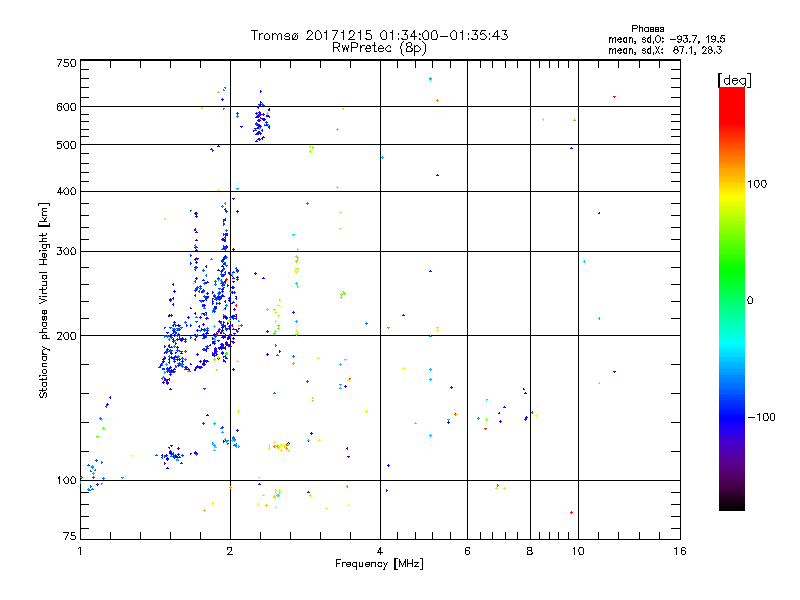
Task: Click the '75' y-axis tick label
Action: [x=70, y=536]
